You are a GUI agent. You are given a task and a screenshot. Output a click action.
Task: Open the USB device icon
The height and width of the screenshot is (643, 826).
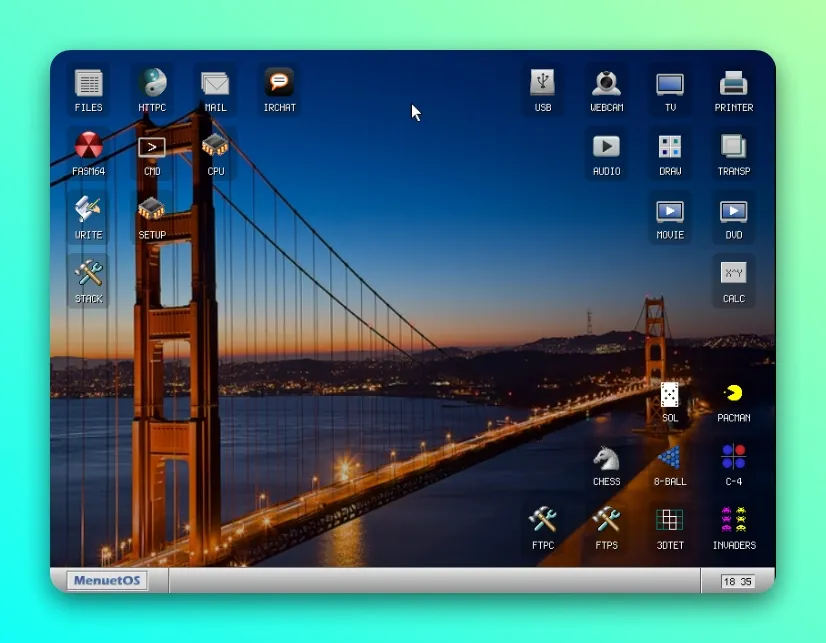pyautogui.click(x=543, y=90)
